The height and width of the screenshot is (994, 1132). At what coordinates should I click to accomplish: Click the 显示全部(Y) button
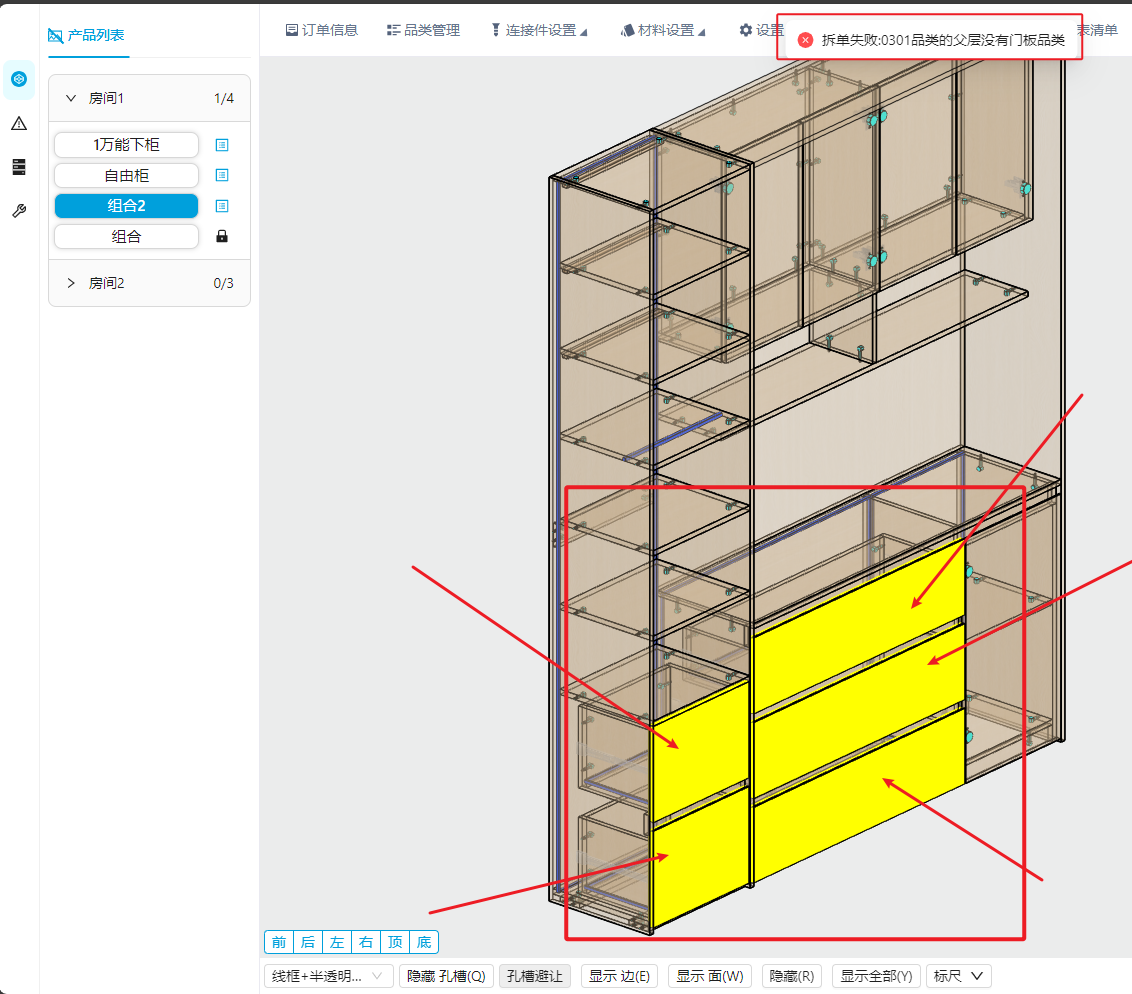(x=876, y=976)
